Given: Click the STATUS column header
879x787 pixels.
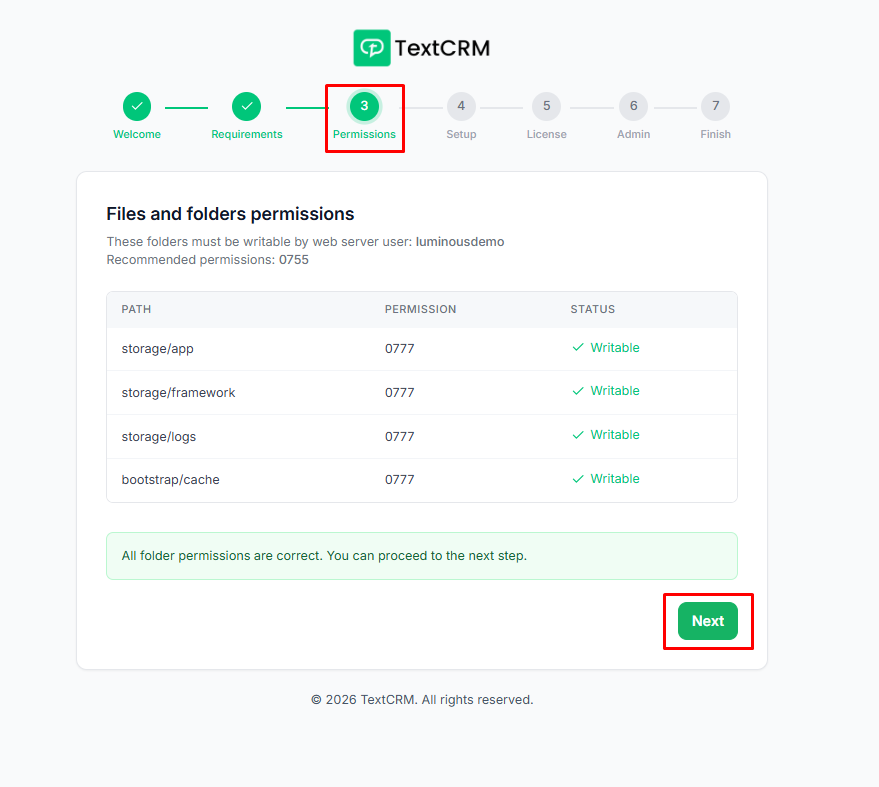Looking at the screenshot, I should (x=592, y=310).
